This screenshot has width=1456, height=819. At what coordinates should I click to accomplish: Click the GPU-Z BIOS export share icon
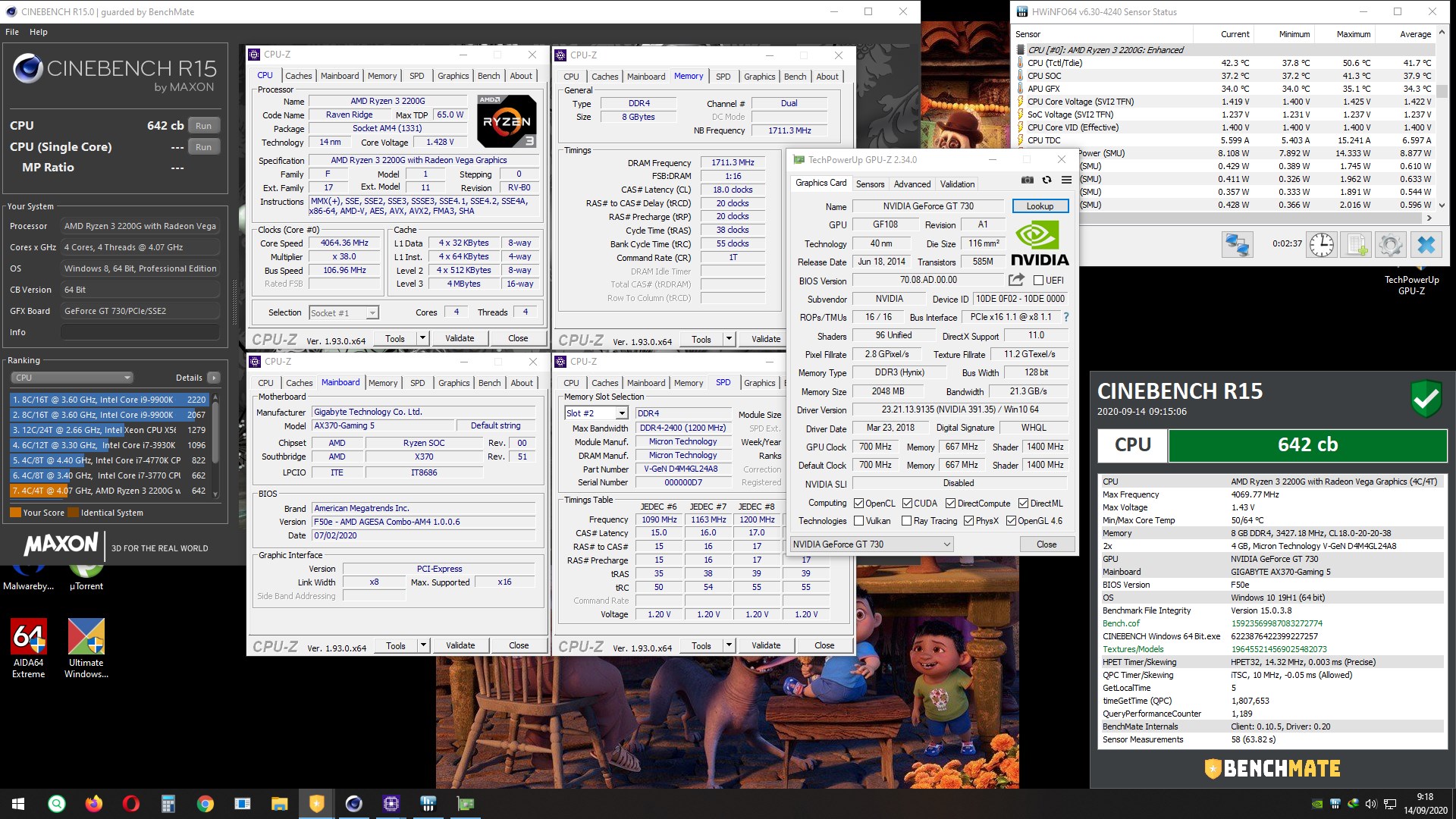coord(1016,280)
